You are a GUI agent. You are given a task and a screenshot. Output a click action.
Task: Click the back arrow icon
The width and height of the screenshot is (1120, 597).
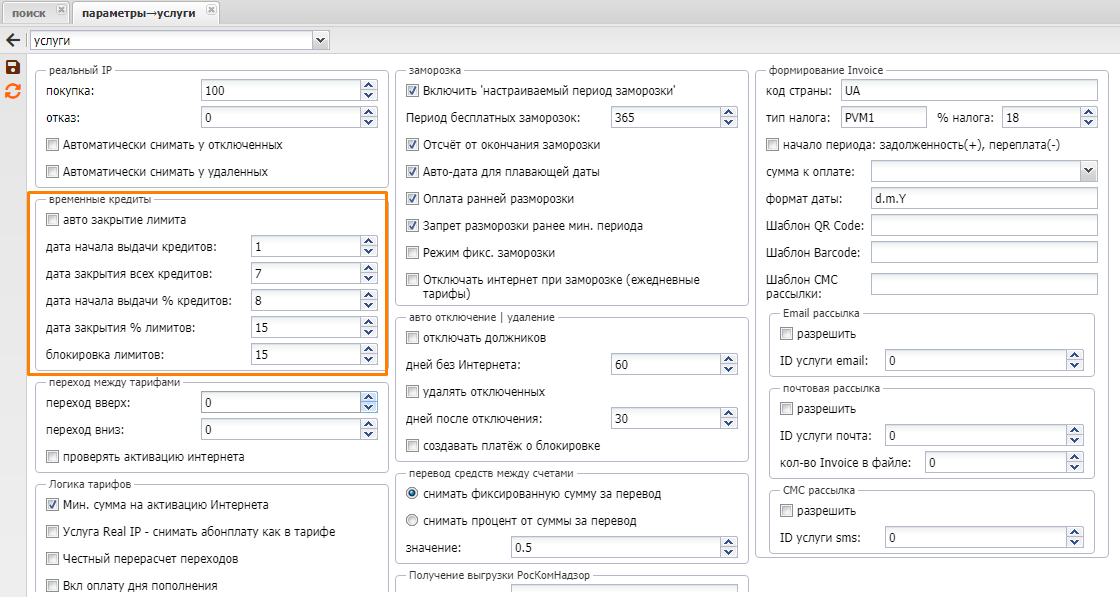(x=13, y=40)
